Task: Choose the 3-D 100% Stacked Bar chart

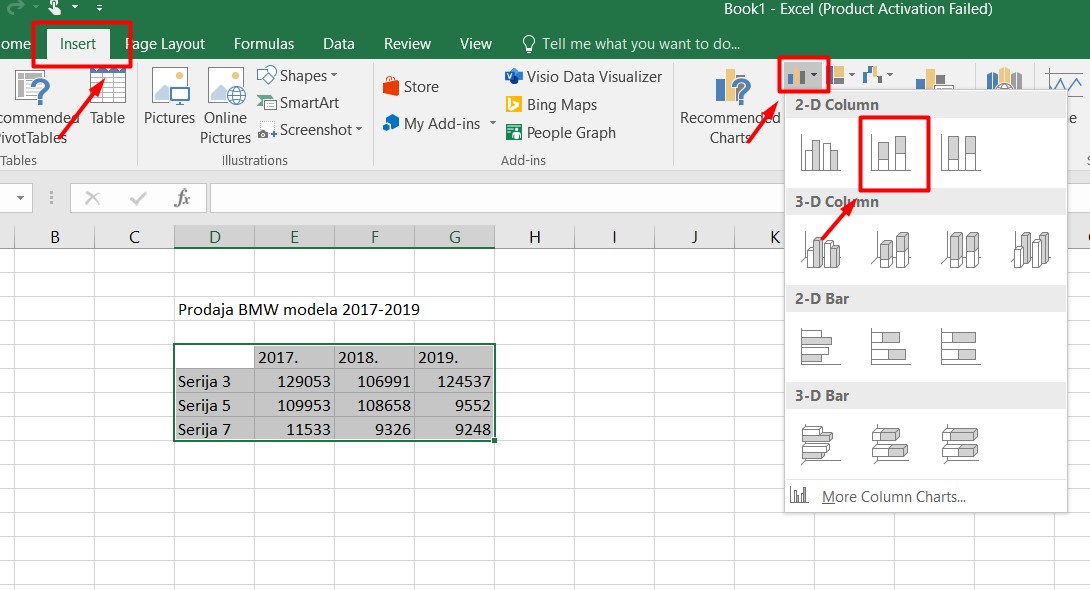Action: 961,444
